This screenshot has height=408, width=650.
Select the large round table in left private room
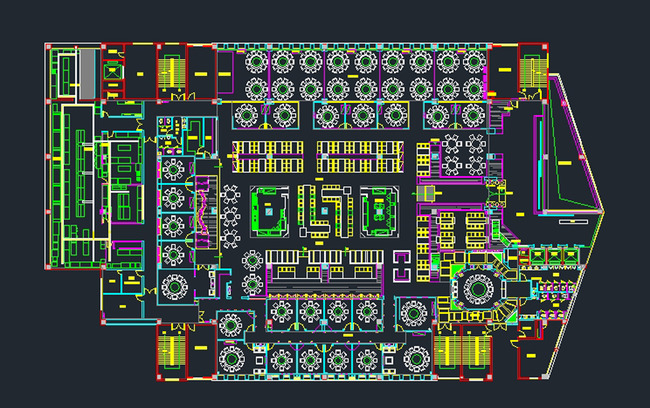175,287
